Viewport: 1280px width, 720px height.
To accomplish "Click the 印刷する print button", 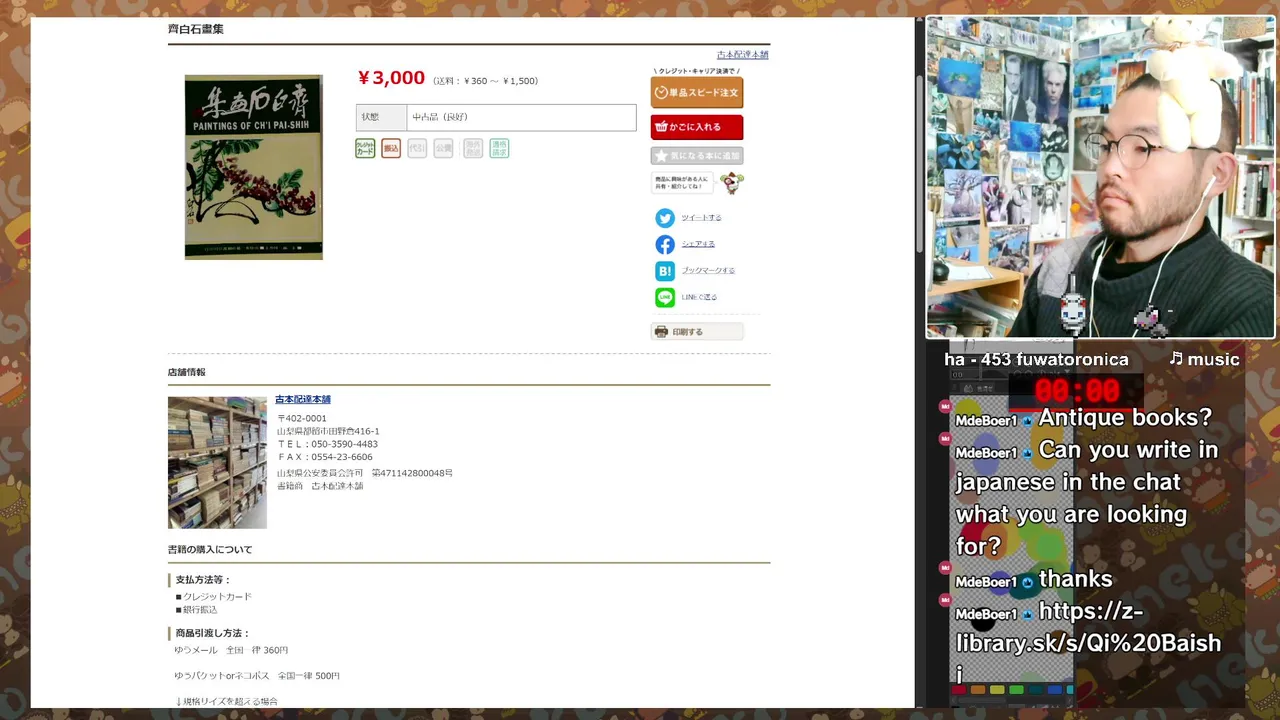I will 697,332.
